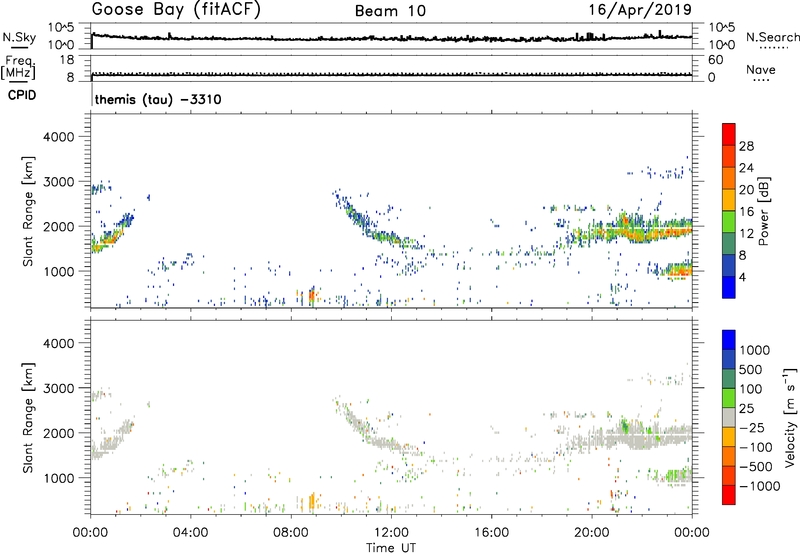800x554 pixels.
Task: Click the 'Goose Bay (fitACF)' title text
Action: pos(176,10)
